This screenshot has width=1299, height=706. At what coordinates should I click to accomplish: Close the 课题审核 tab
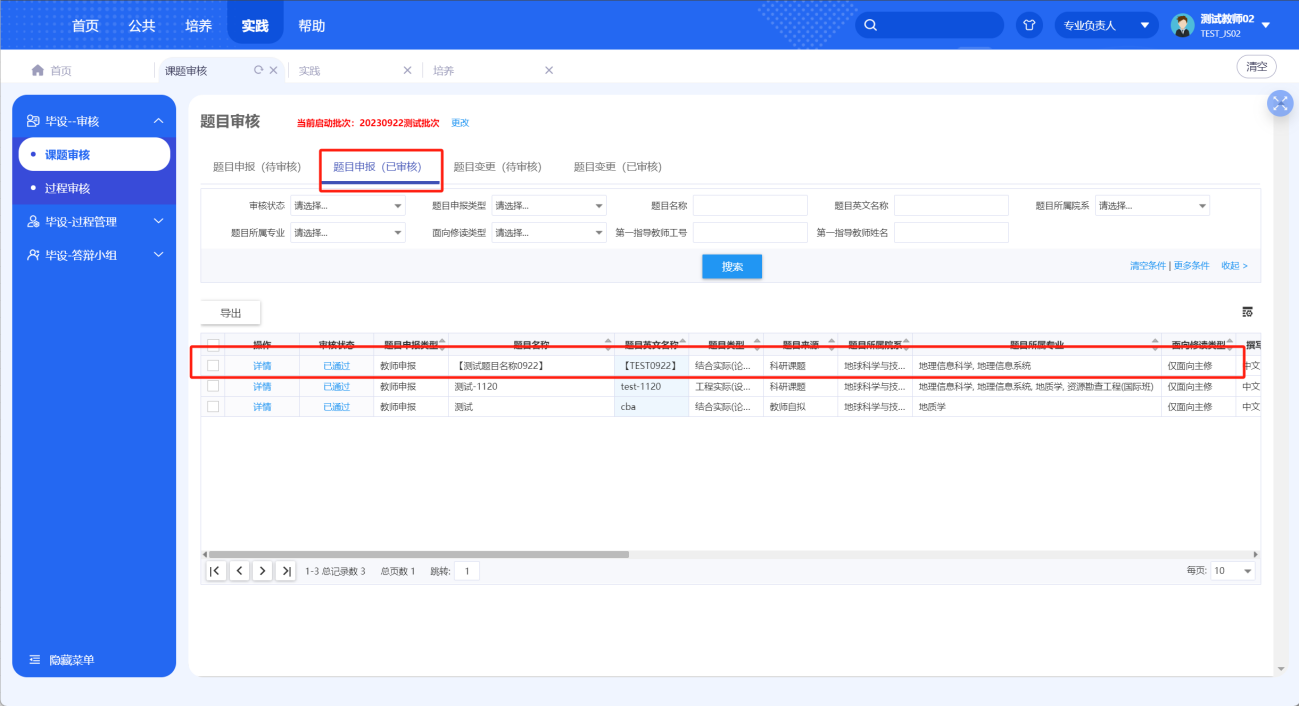pyautogui.click(x=273, y=70)
